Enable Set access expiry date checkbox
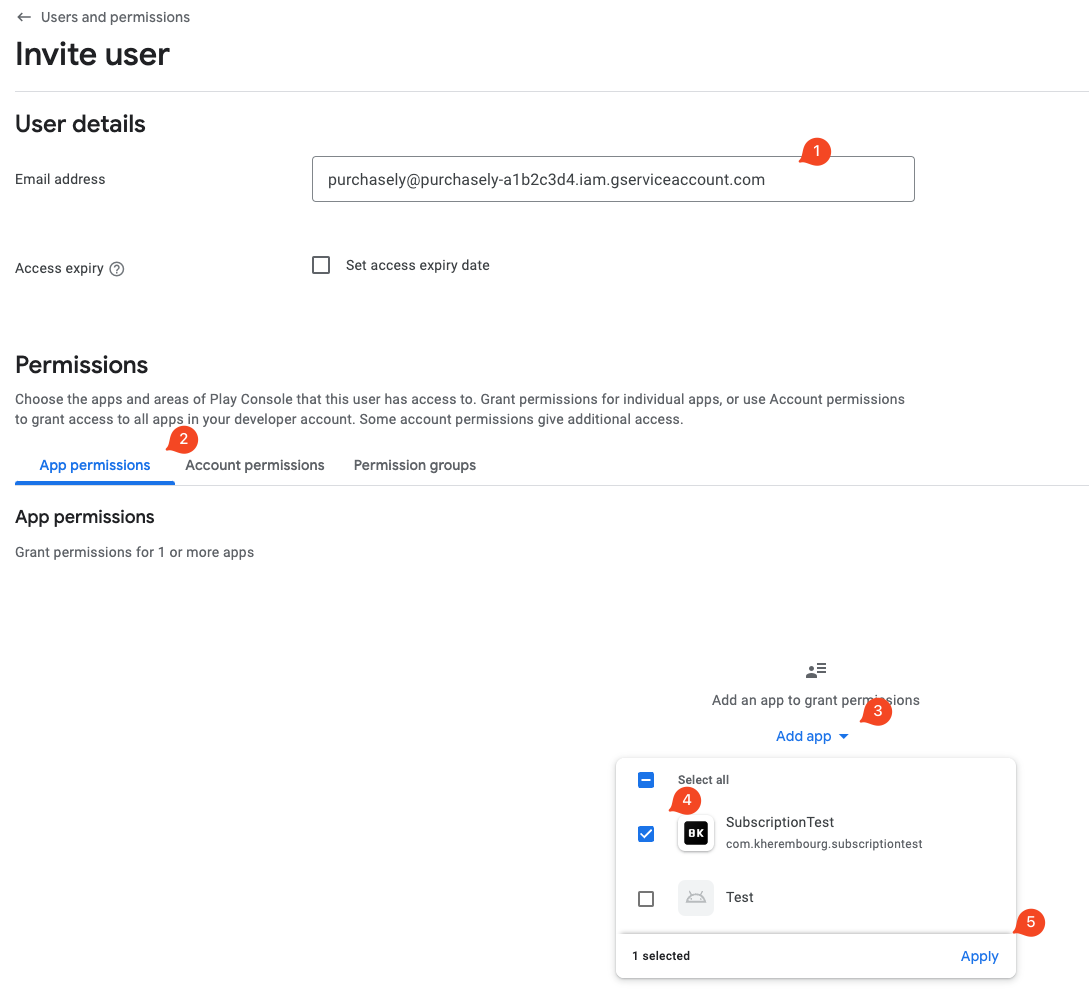 pyautogui.click(x=321, y=265)
